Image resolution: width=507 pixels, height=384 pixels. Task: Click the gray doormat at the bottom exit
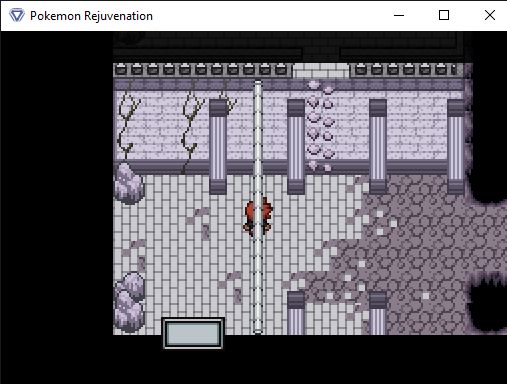[193, 334]
